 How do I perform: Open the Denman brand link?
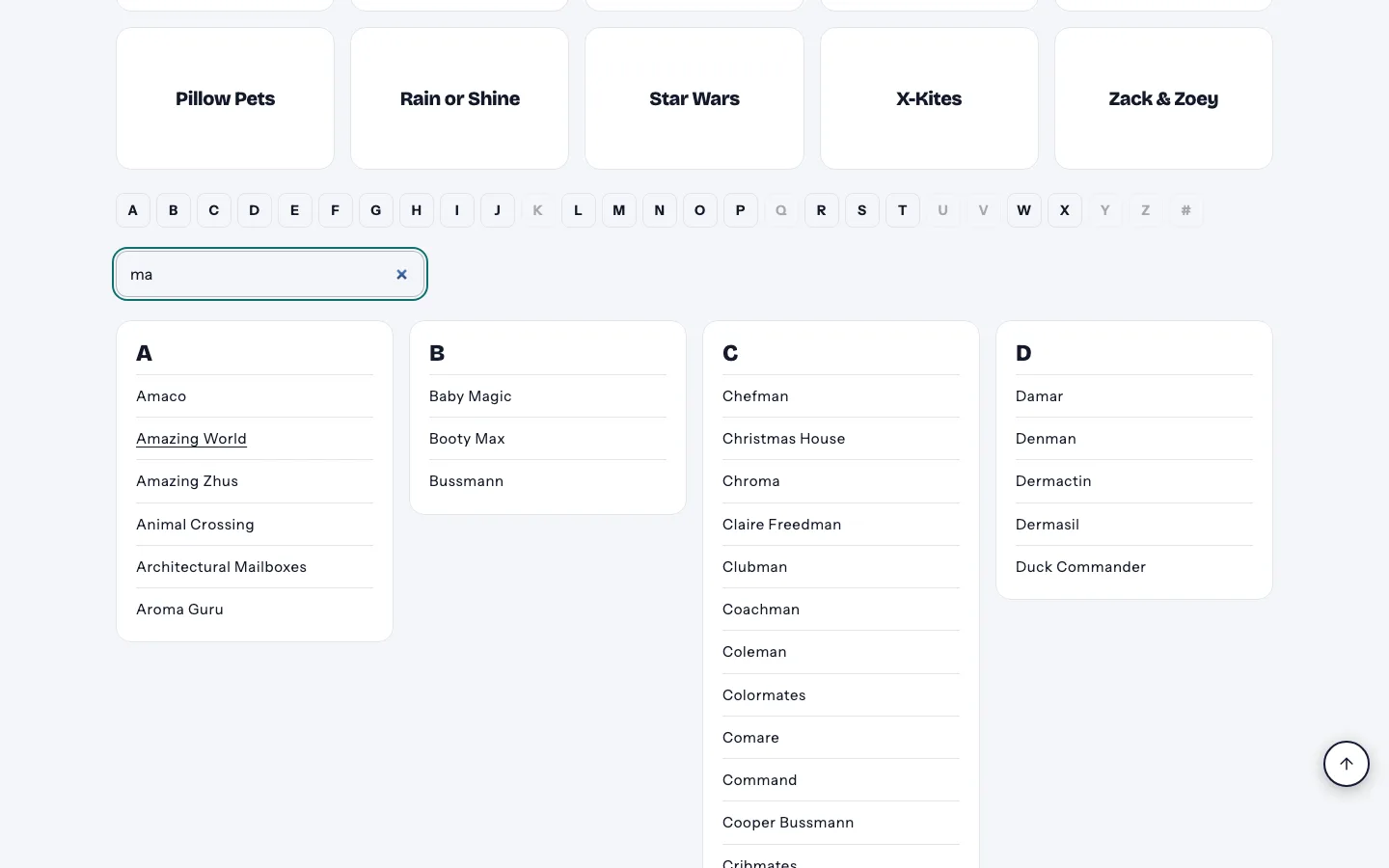pos(1046,439)
